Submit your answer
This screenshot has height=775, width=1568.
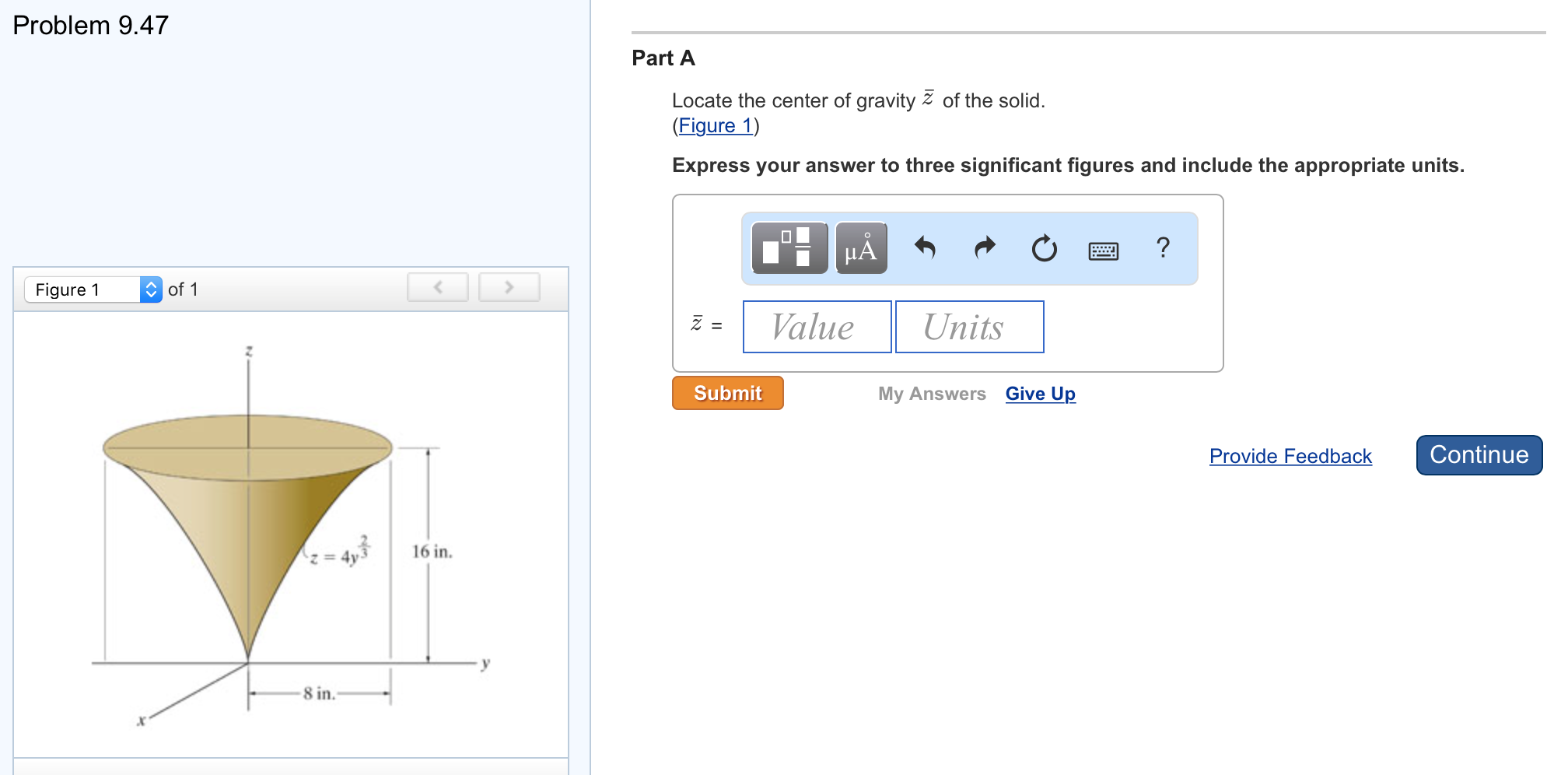pyautogui.click(x=726, y=393)
